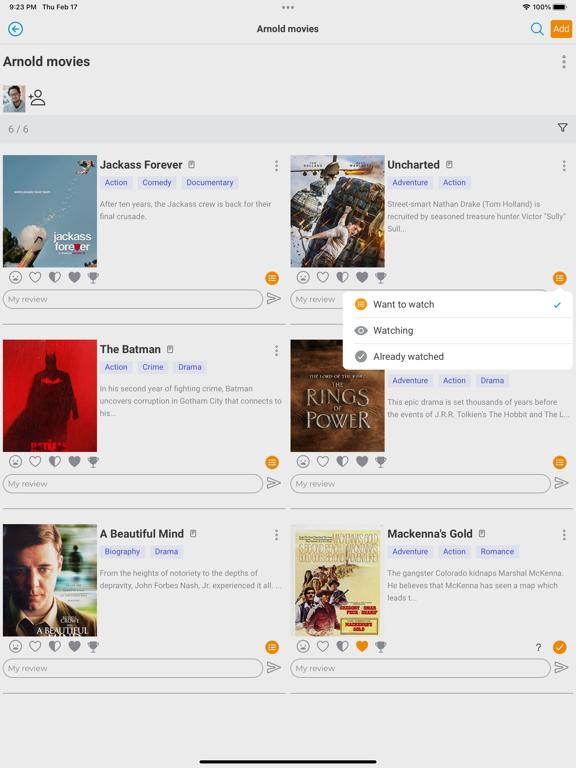Rate A Beautiful Mind with full heart
Screen dimensions: 576x768
point(74,646)
